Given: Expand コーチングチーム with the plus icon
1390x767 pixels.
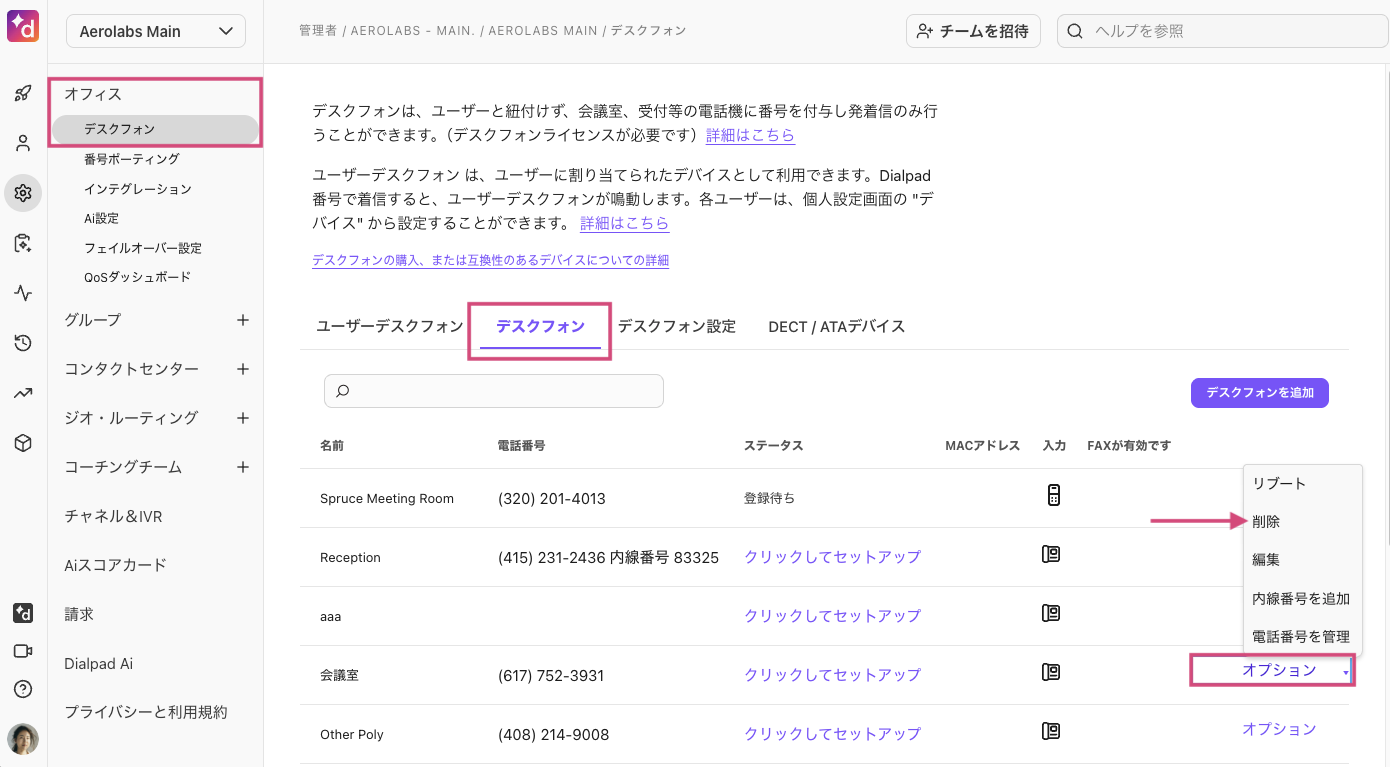Looking at the screenshot, I should tap(242, 467).
